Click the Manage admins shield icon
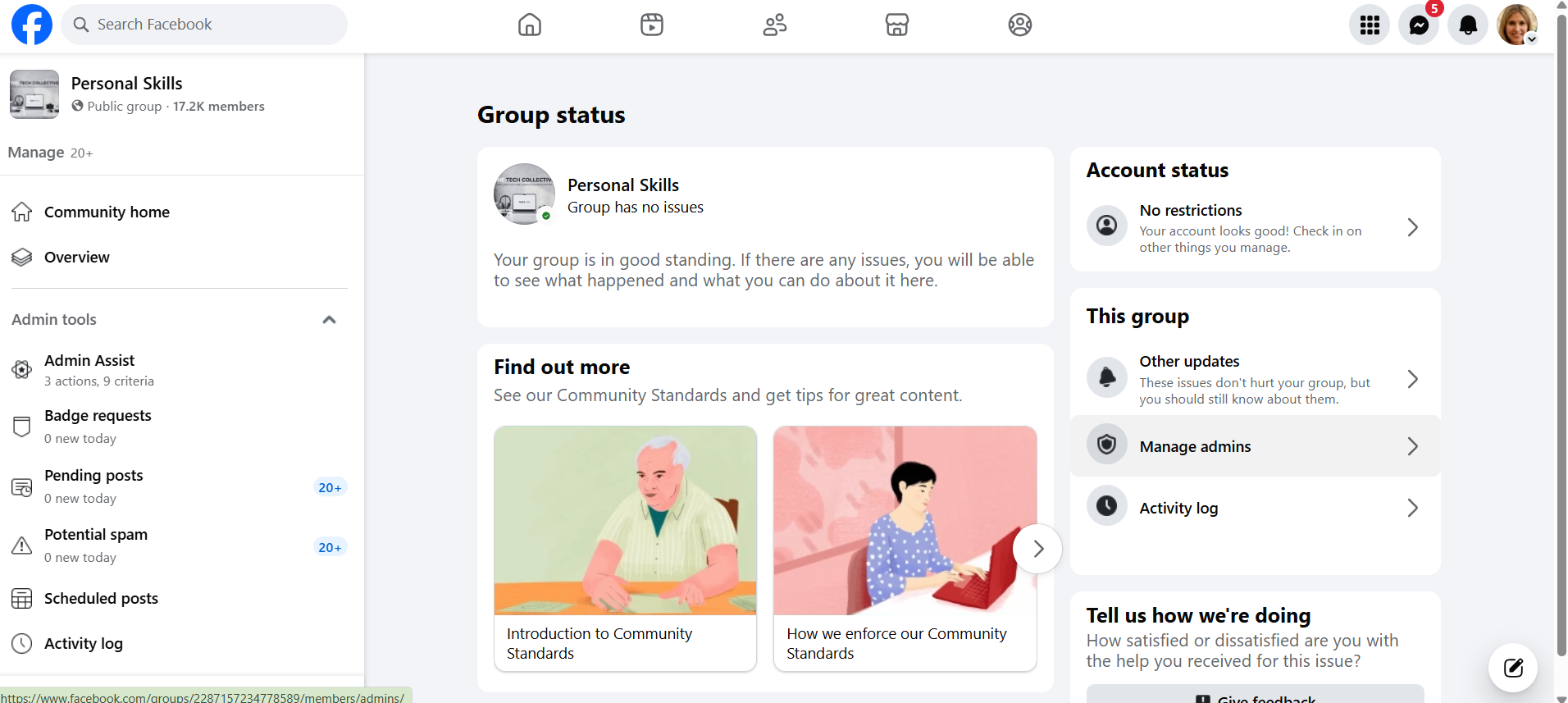This screenshot has width=1568, height=703. coord(1107,445)
